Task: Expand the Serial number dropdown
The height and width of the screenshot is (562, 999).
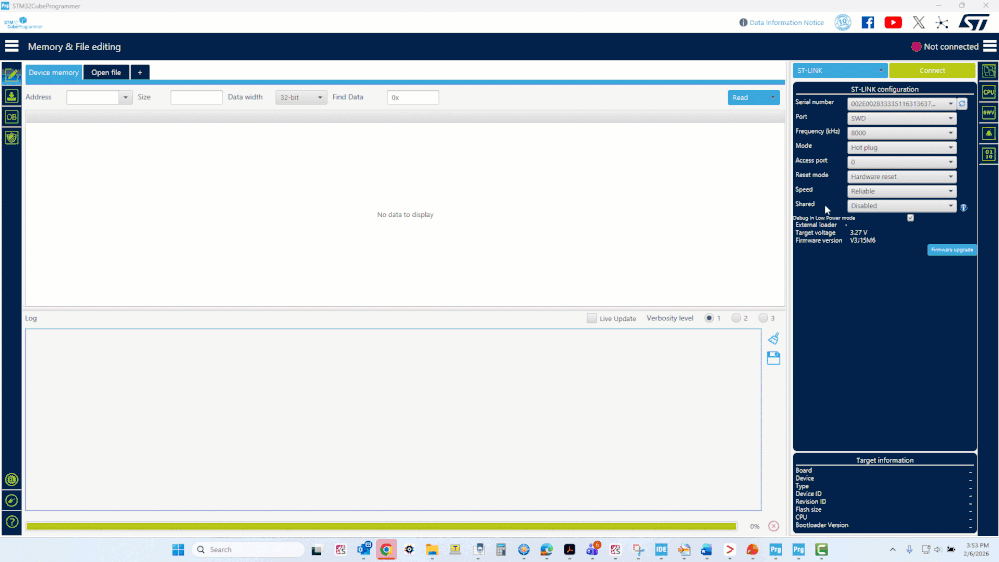Action: pos(951,104)
